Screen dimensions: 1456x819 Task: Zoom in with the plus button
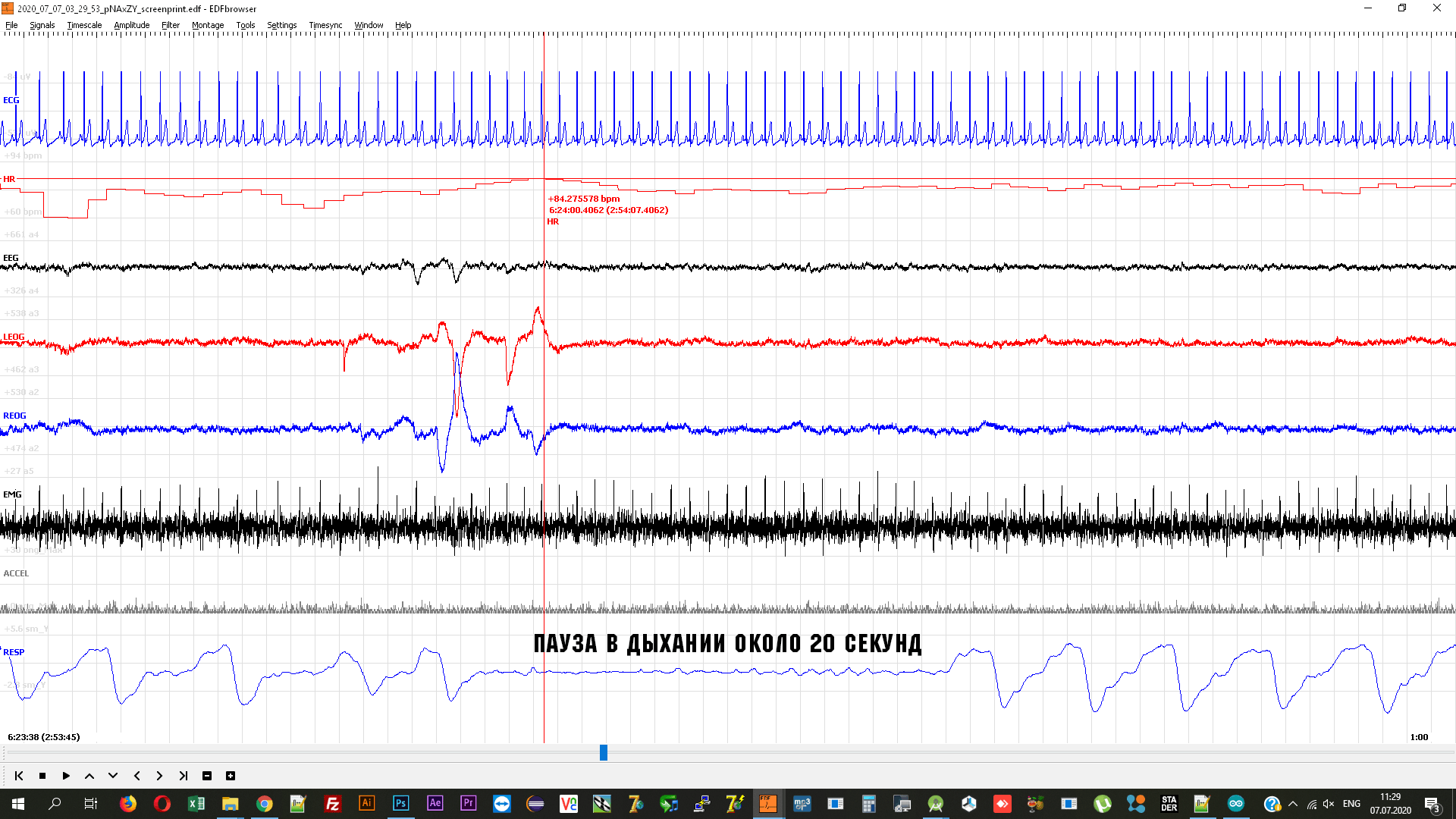tap(231, 776)
